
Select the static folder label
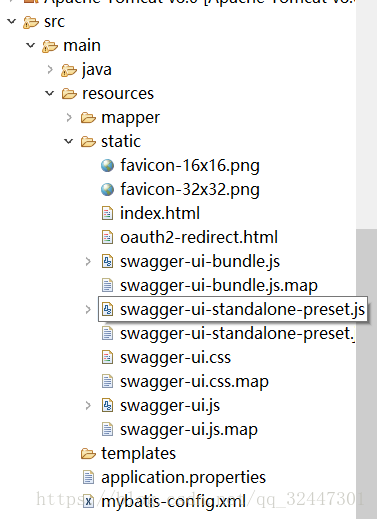121,141
